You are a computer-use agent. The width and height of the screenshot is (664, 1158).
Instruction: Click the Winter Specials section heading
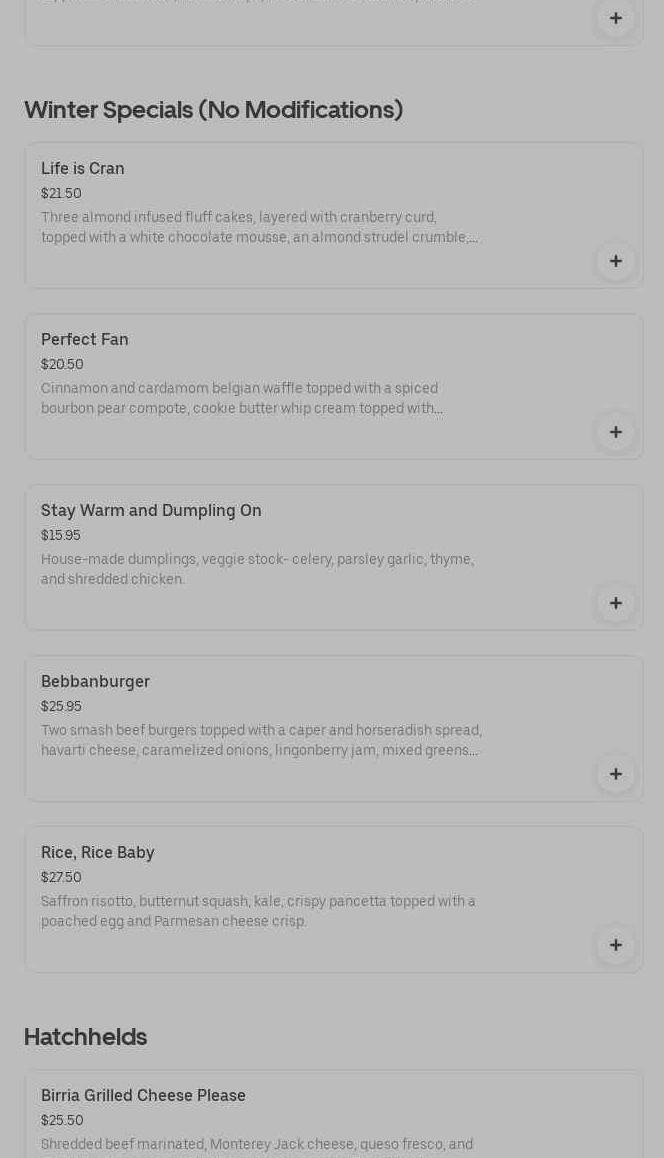click(x=213, y=109)
